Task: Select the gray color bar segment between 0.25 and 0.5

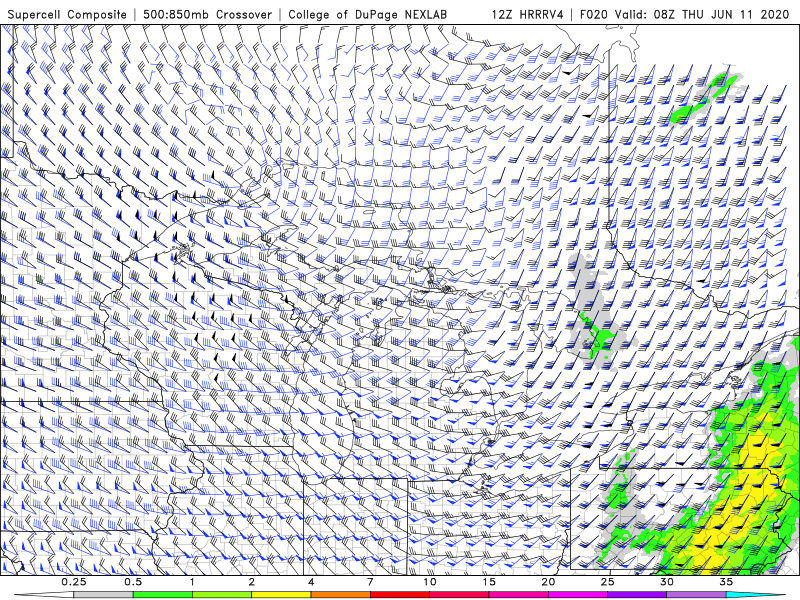Action: tap(104, 595)
